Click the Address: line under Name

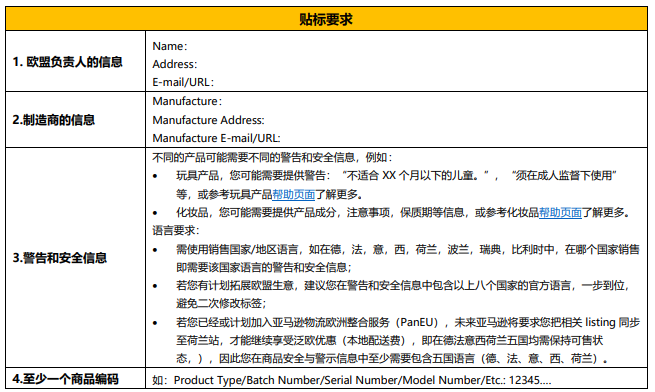[175, 64]
